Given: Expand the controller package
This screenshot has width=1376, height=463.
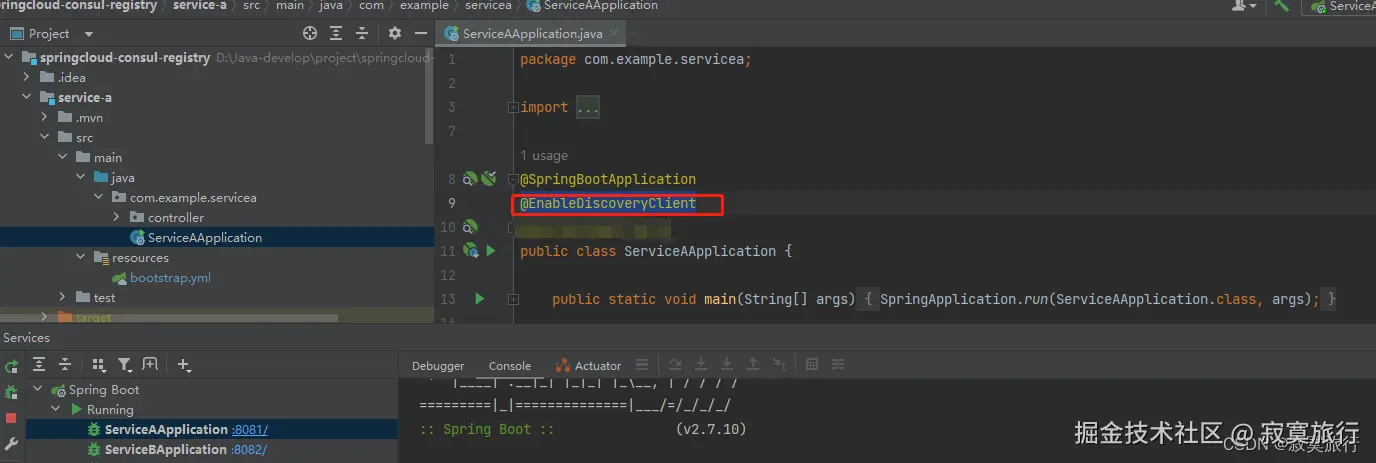Looking at the screenshot, I should (x=117, y=217).
